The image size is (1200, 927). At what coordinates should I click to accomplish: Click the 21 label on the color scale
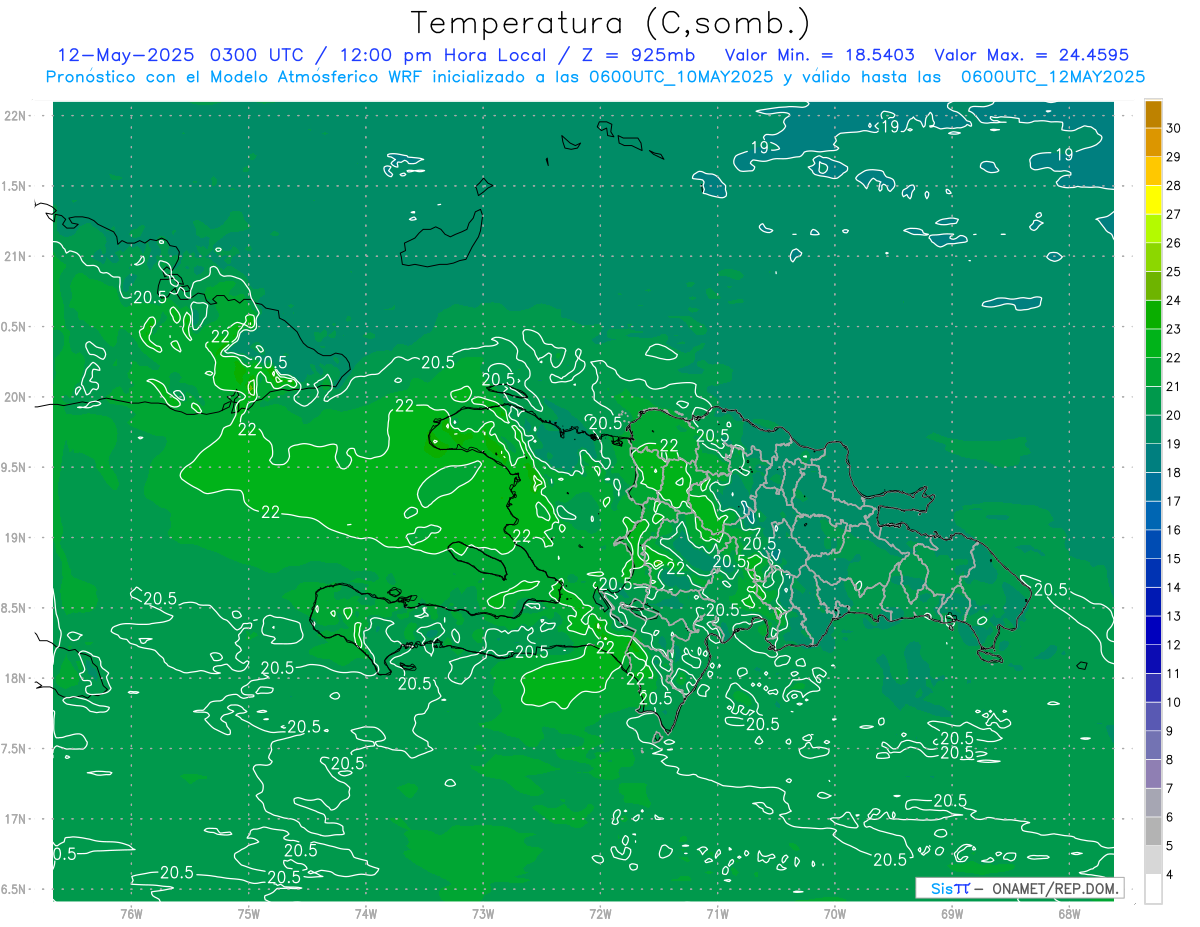[1174, 386]
